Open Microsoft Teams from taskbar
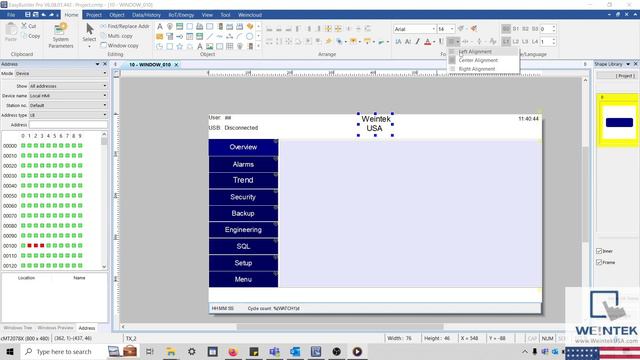 274,351
